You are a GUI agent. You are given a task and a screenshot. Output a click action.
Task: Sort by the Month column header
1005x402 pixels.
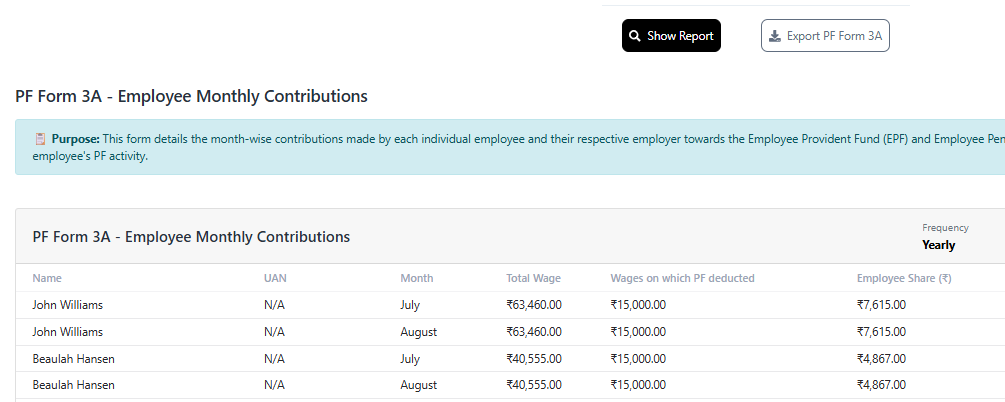pos(416,278)
